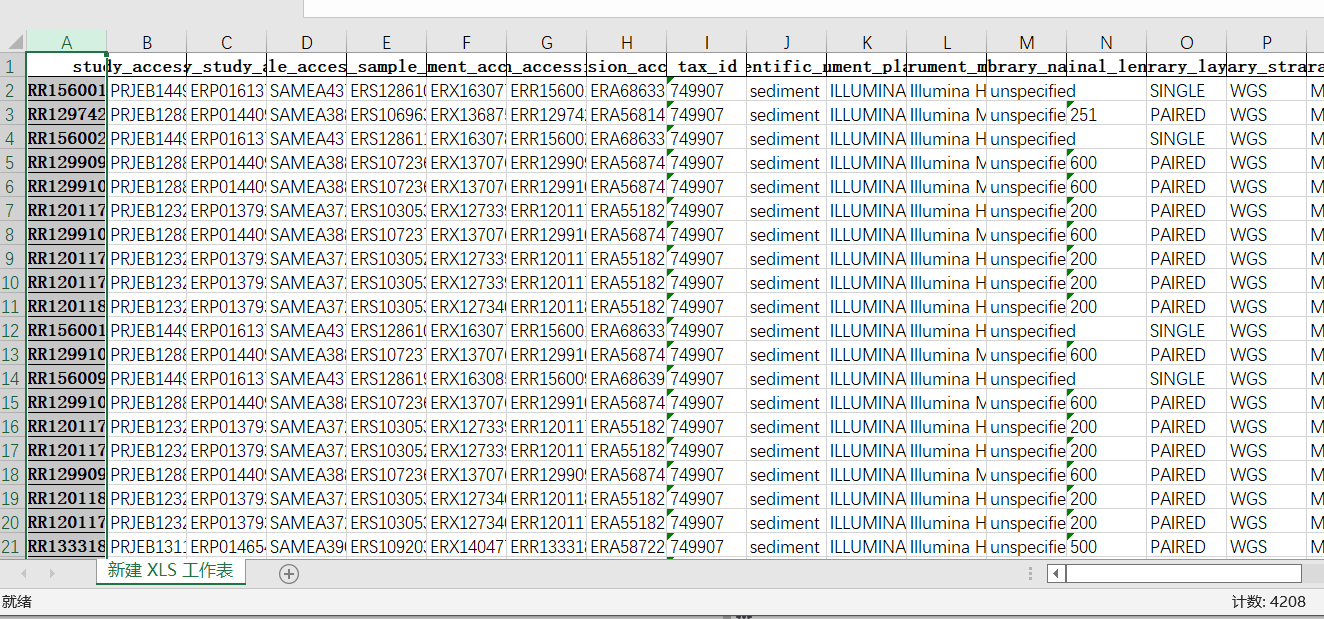
Task: Select column M header
Action: [x=1027, y=42]
